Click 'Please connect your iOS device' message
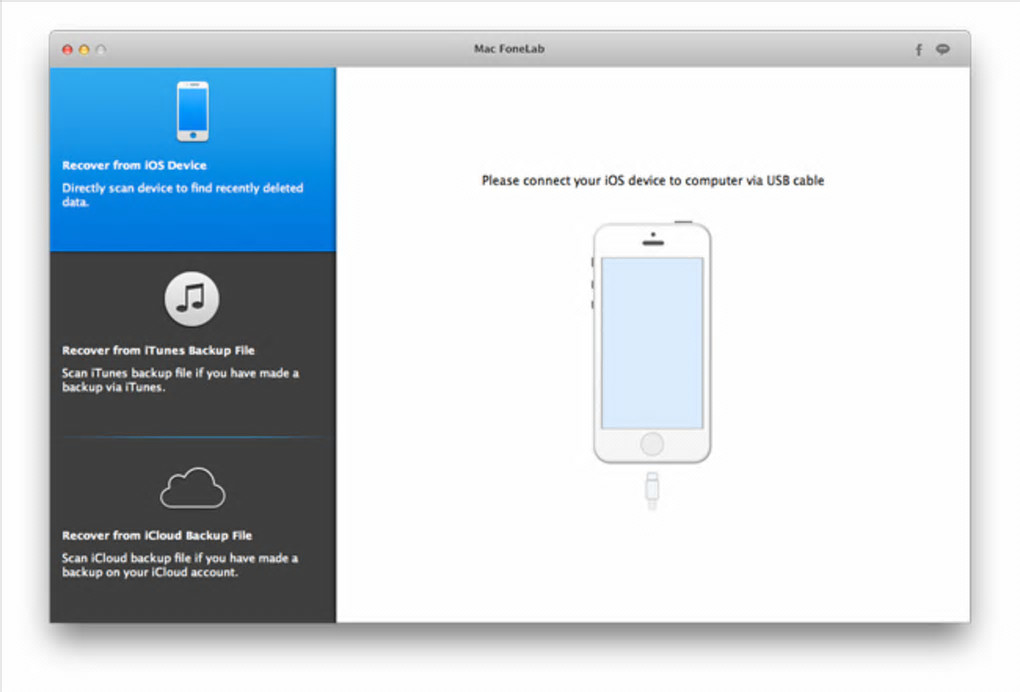The image size is (1020, 692). coord(652,181)
